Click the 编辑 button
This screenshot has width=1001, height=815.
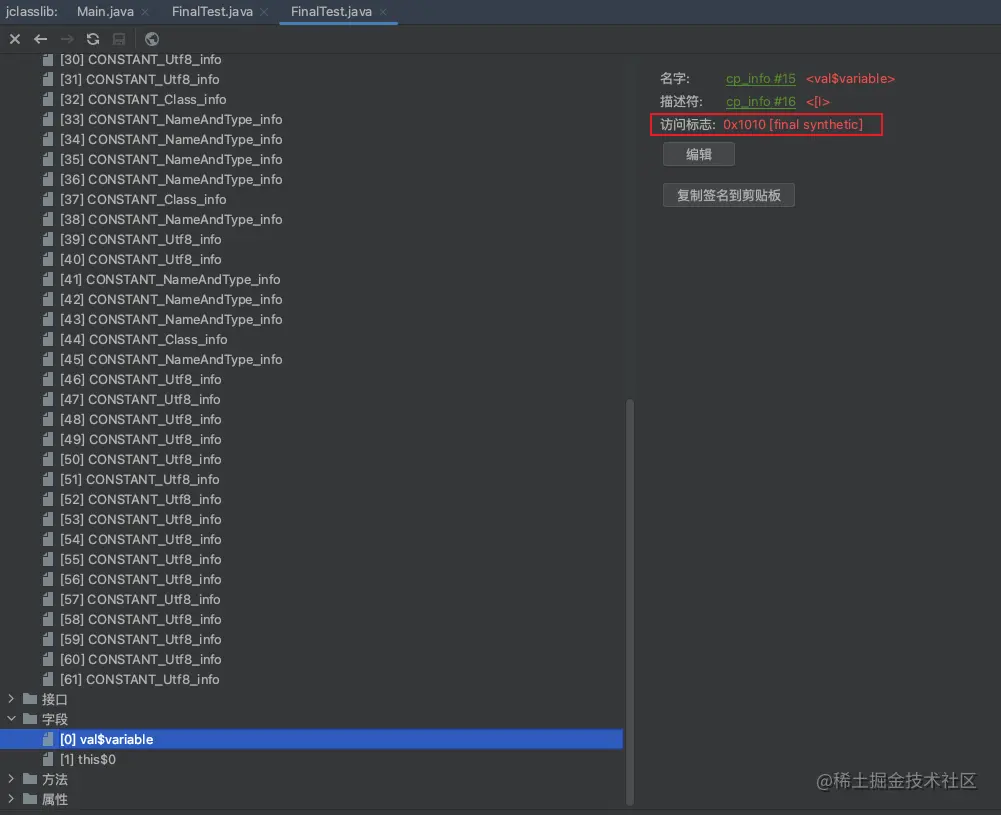(698, 154)
